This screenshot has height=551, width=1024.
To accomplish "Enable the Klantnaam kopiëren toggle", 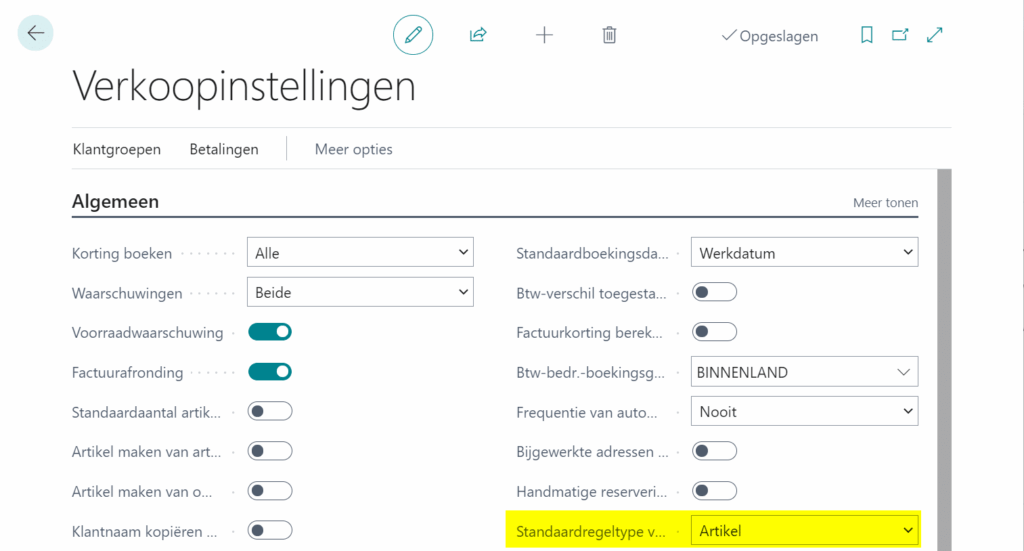I will coord(270,530).
